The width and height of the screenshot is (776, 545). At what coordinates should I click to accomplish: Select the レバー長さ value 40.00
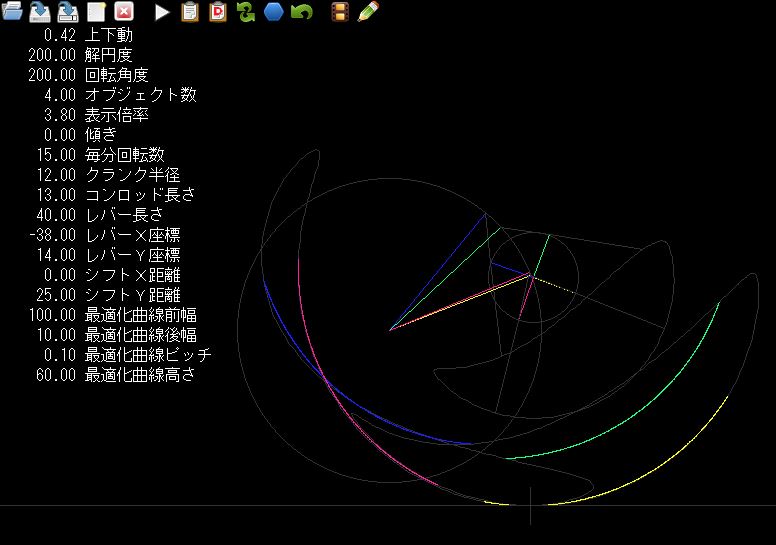[x=56, y=215]
